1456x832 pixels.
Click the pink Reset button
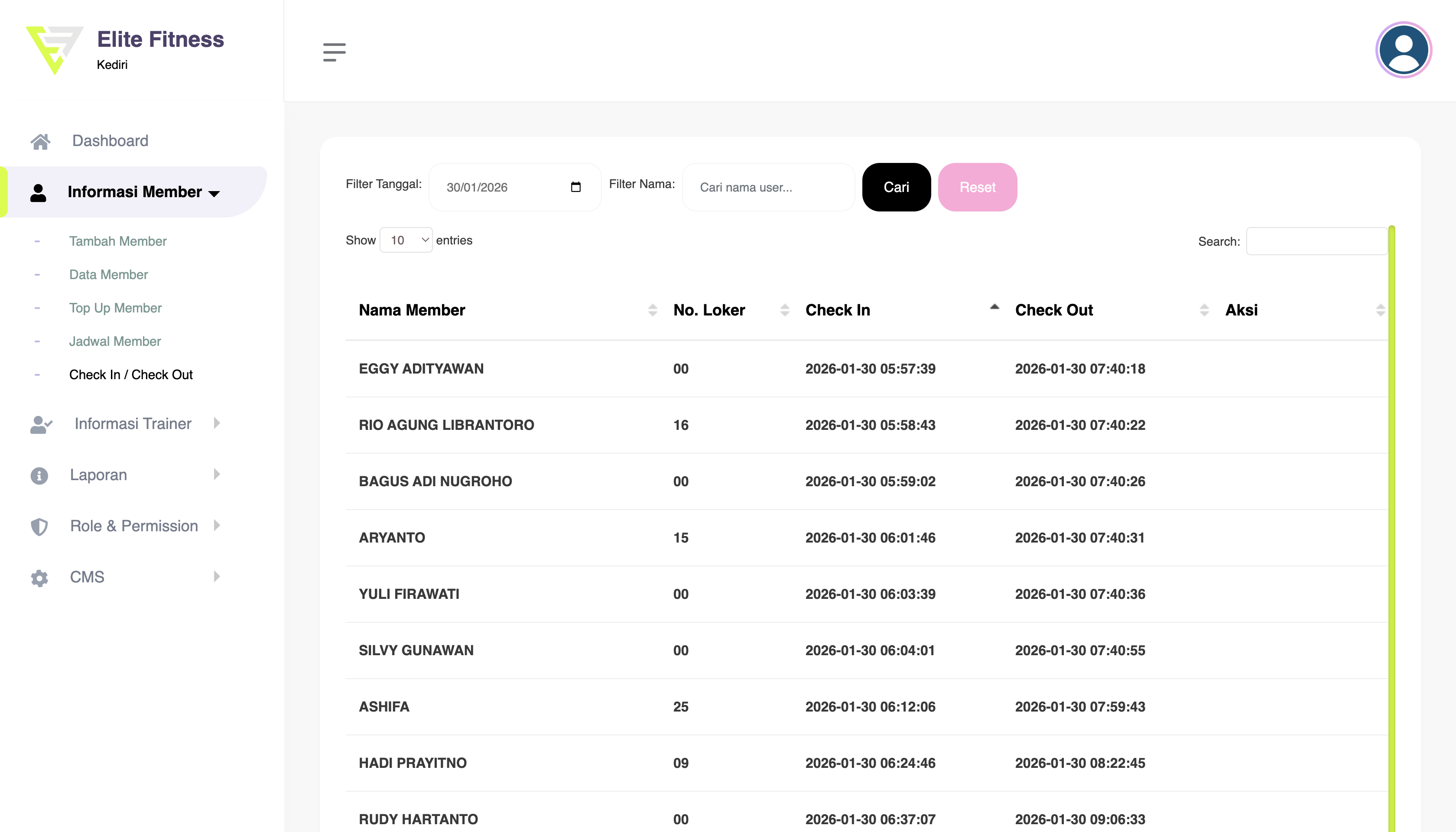977,187
